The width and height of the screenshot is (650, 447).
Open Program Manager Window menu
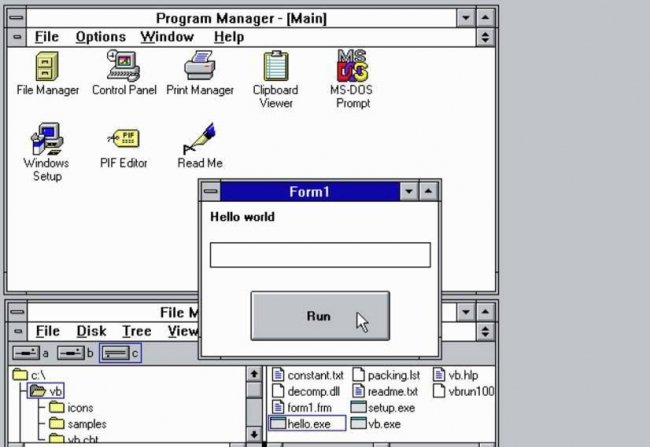(167, 37)
